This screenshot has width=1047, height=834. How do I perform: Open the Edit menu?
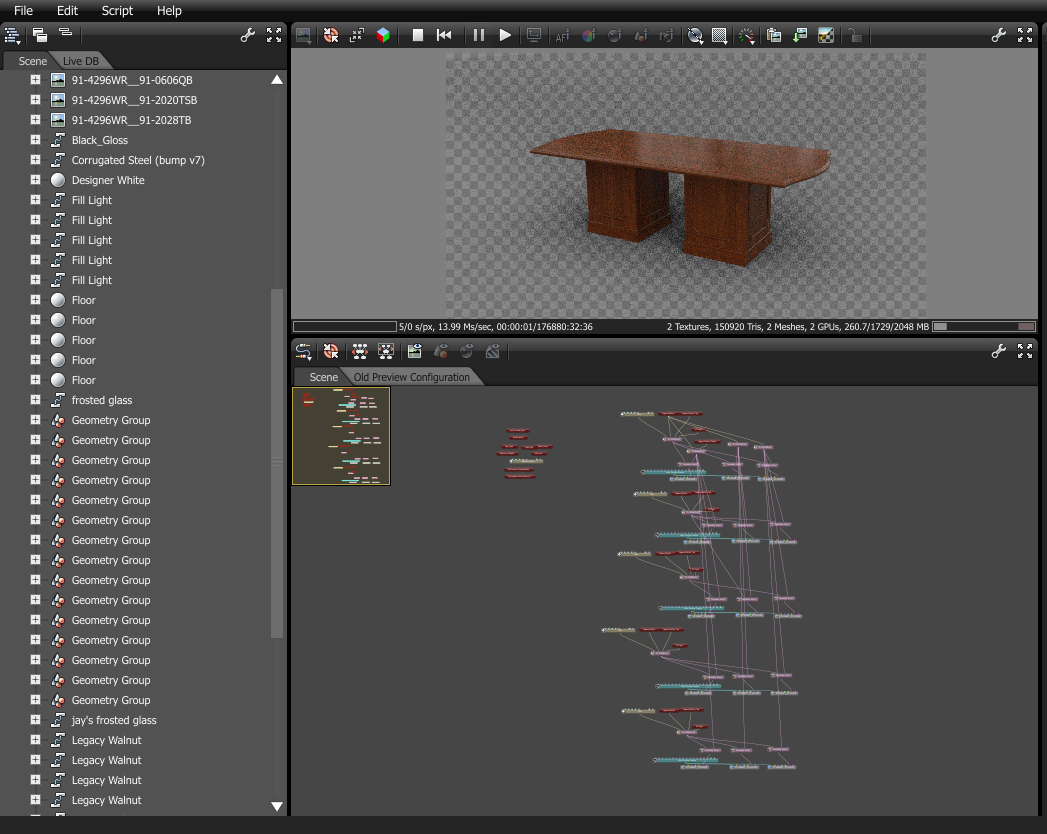click(67, 11)
